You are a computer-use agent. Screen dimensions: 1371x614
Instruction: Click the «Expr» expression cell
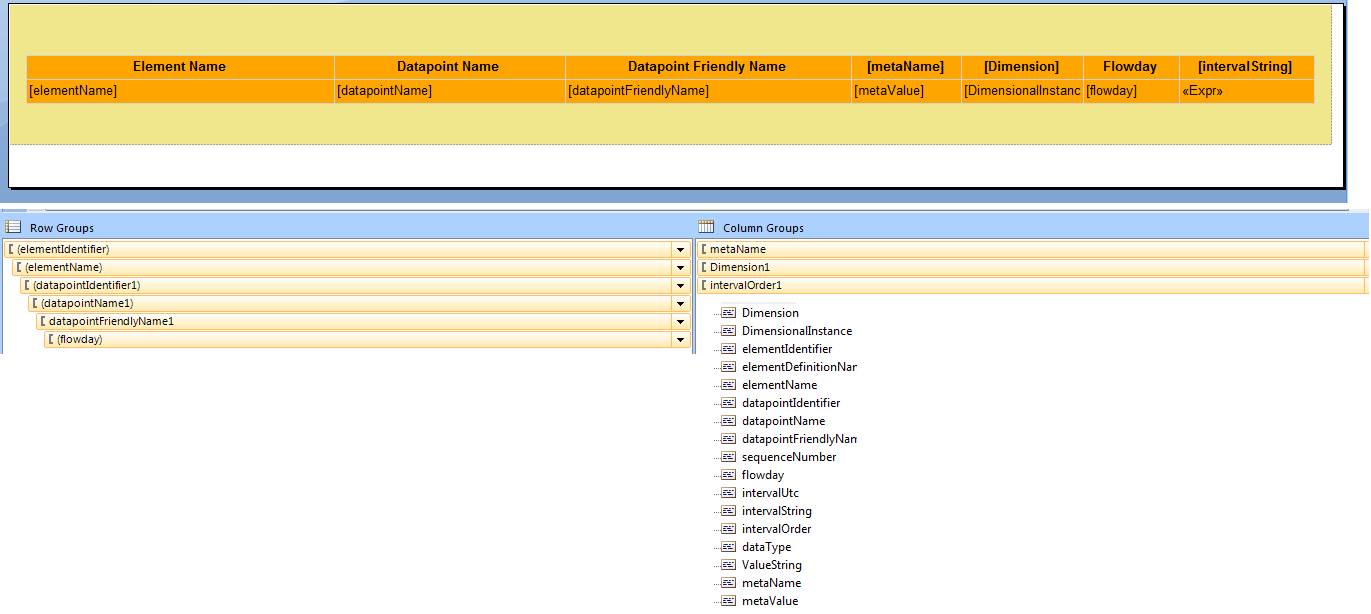tap(1246, 91)
